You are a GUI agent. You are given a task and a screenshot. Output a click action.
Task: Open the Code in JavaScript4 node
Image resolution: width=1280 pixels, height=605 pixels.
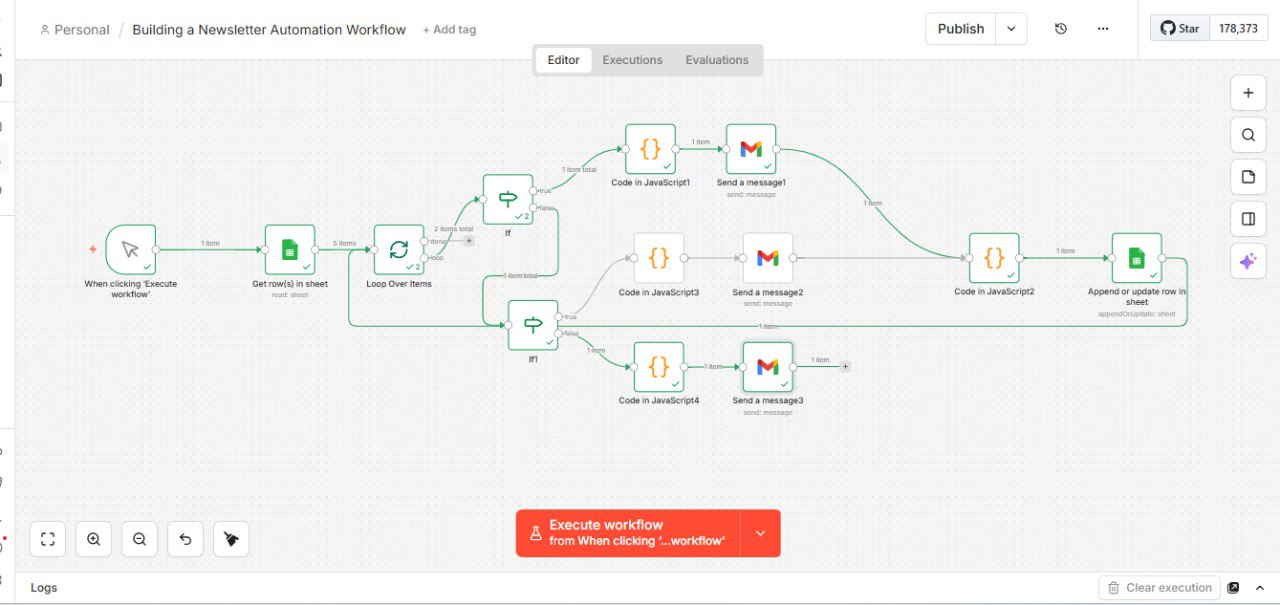coord(659,367)
